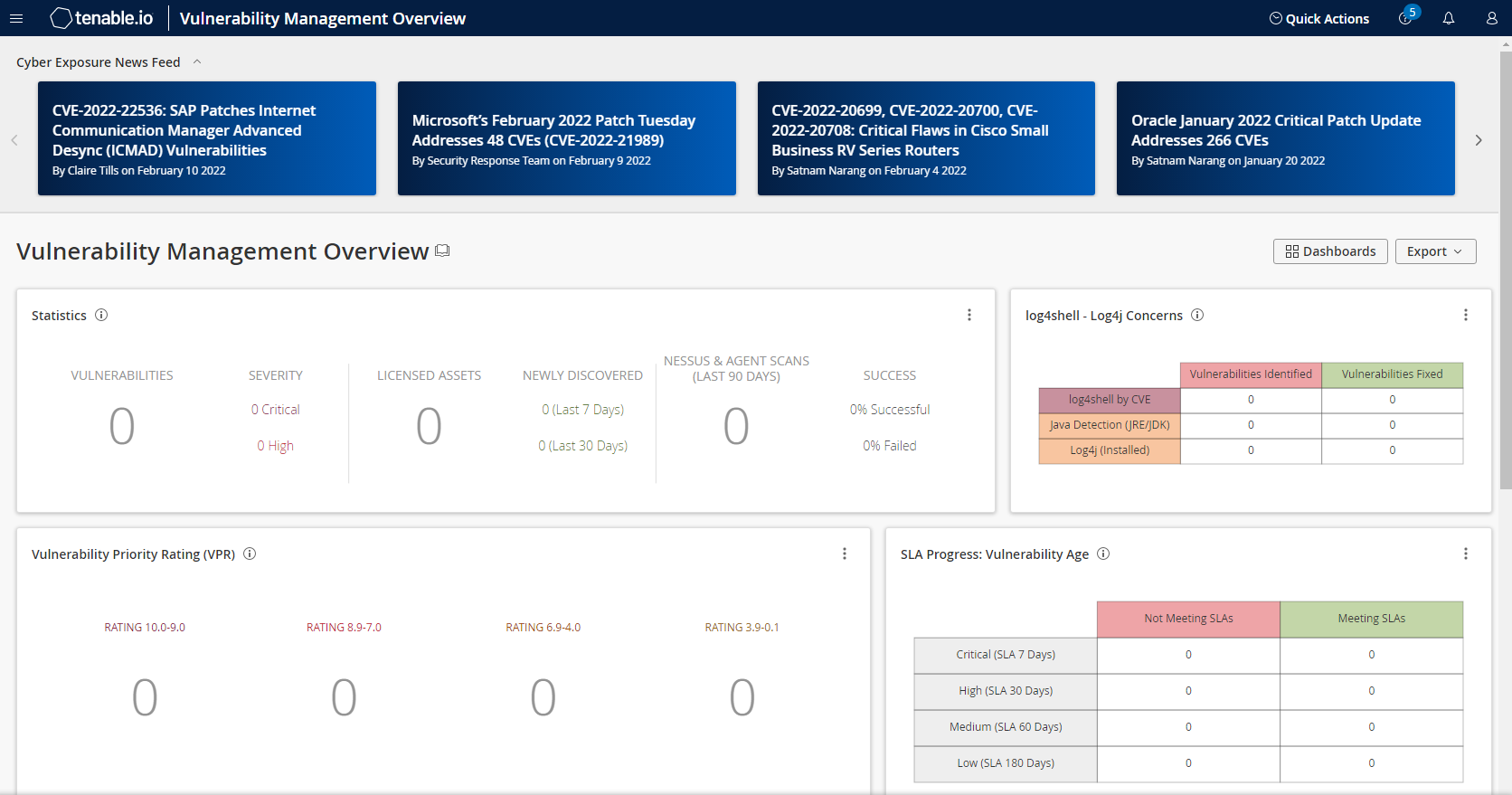This screenshot has height=795, width=1512.
Task: Open the SAP ICMAD vulnerabilities article
Action: (x=207, y=138)
